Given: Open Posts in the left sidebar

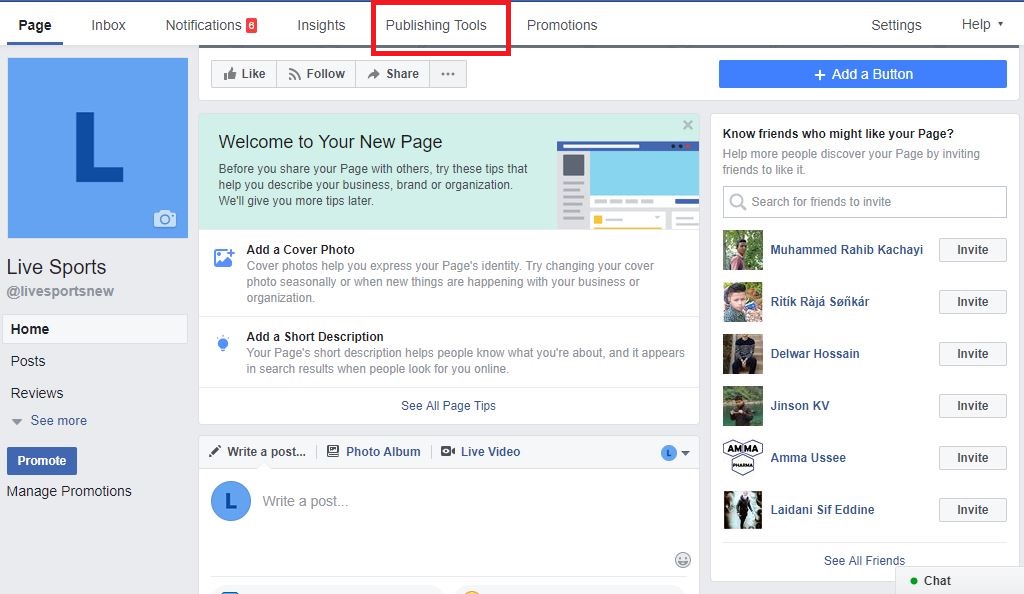Looking at the screenshot, I should pos(28,361).
